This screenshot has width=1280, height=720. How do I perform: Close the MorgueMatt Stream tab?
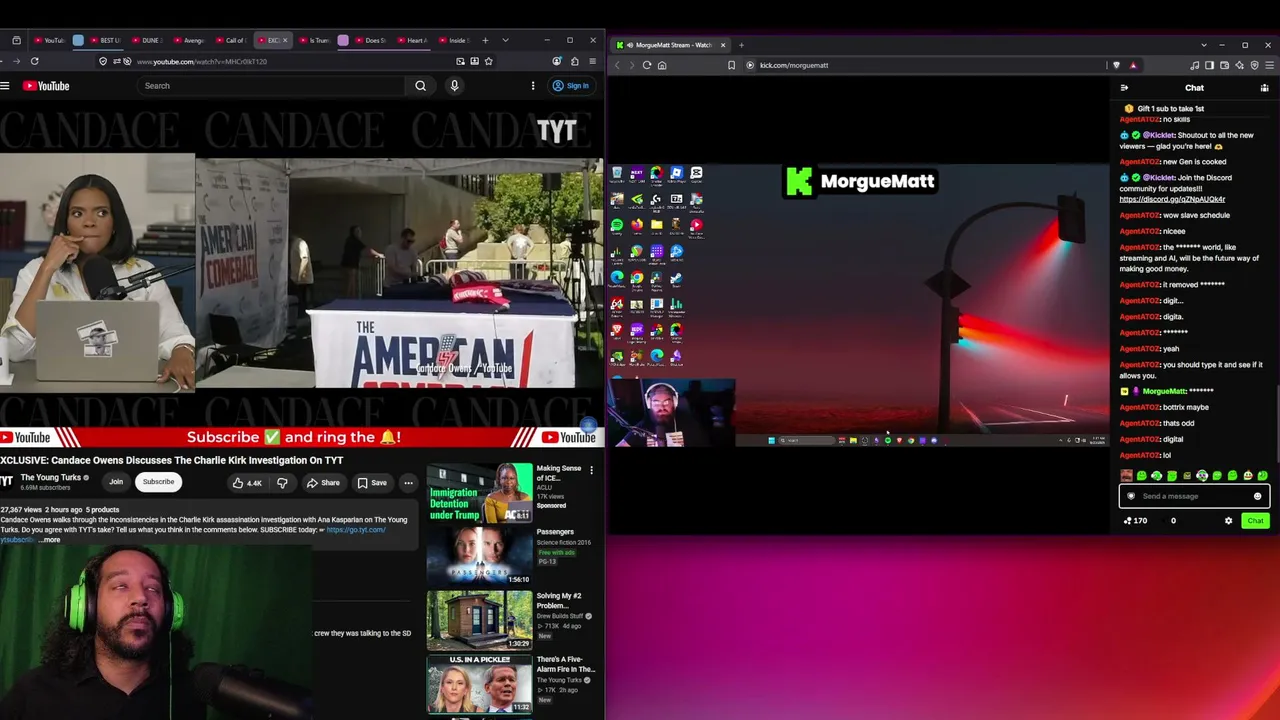coord(723,45)
